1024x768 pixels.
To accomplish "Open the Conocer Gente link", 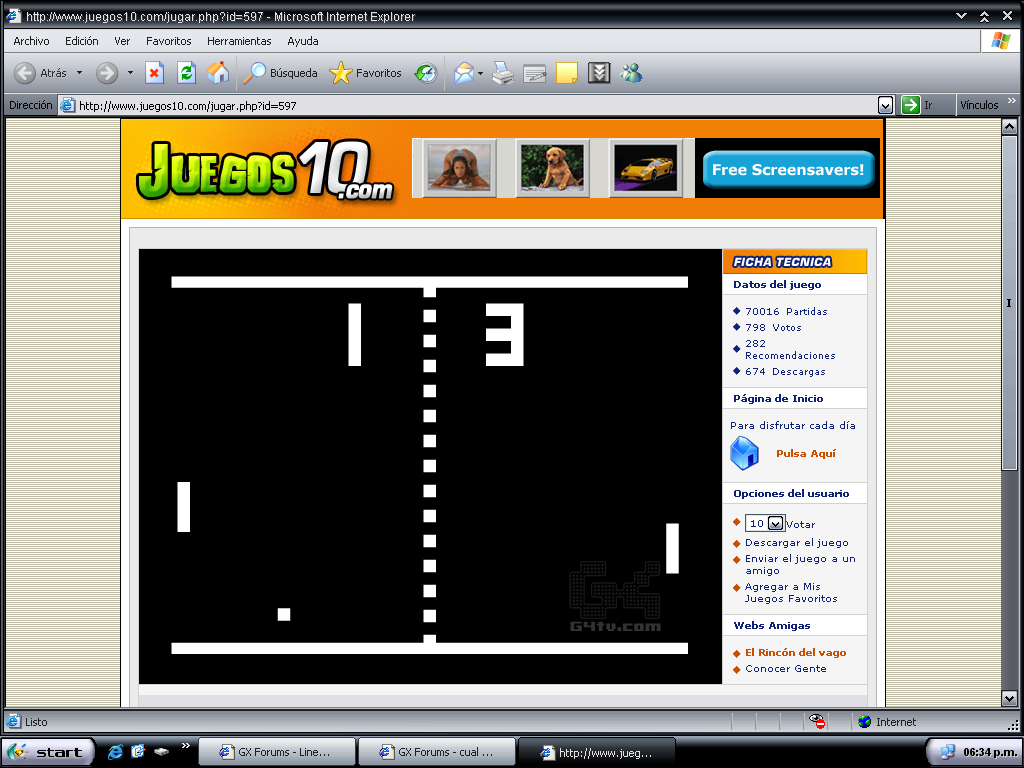I will tap(786, 669).
